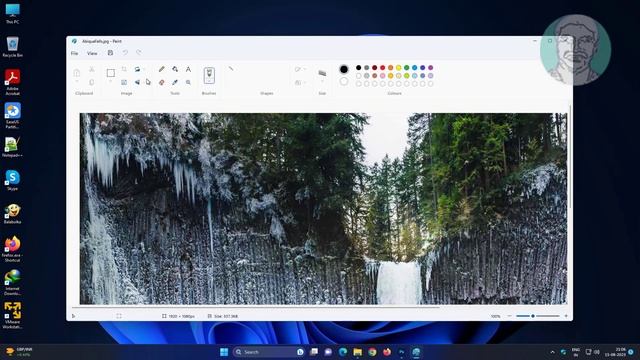Click the Copy icon in Clipboard
The width and height of the screenshot is (640, 360).
tap(92, 82)
